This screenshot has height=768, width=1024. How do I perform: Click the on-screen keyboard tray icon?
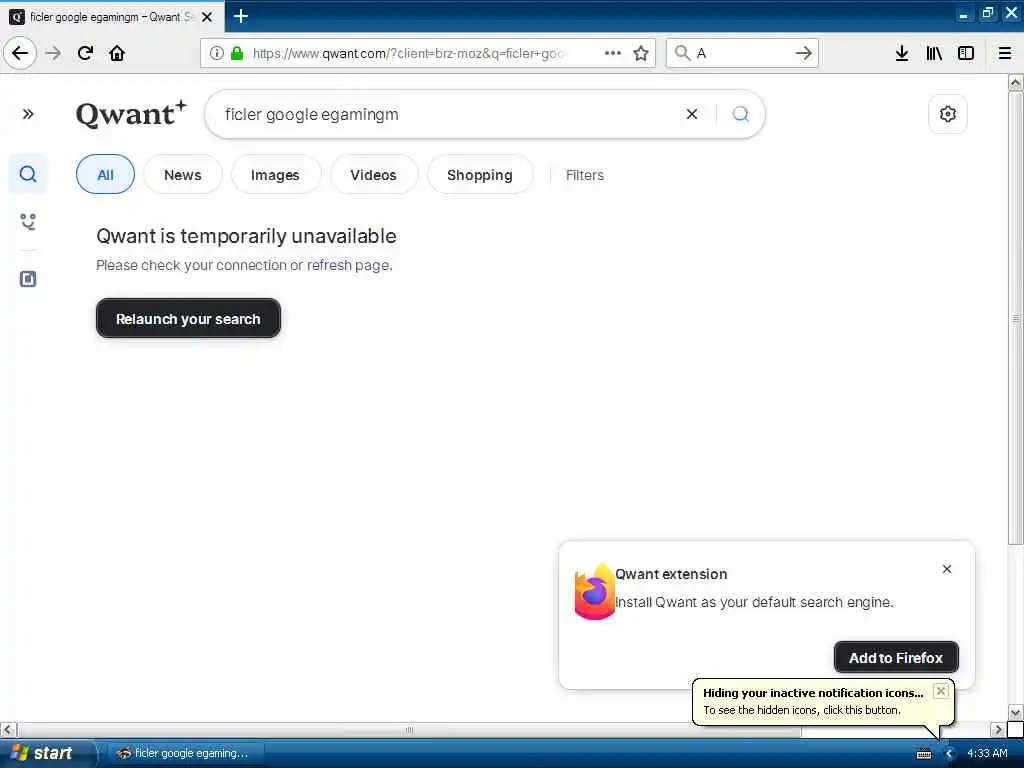pos(924,754)
